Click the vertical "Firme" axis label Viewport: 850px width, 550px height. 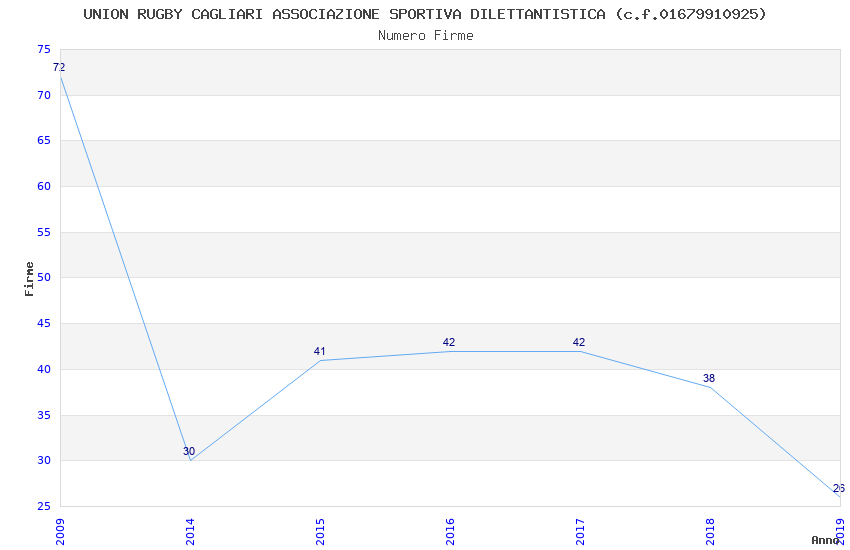29,278
